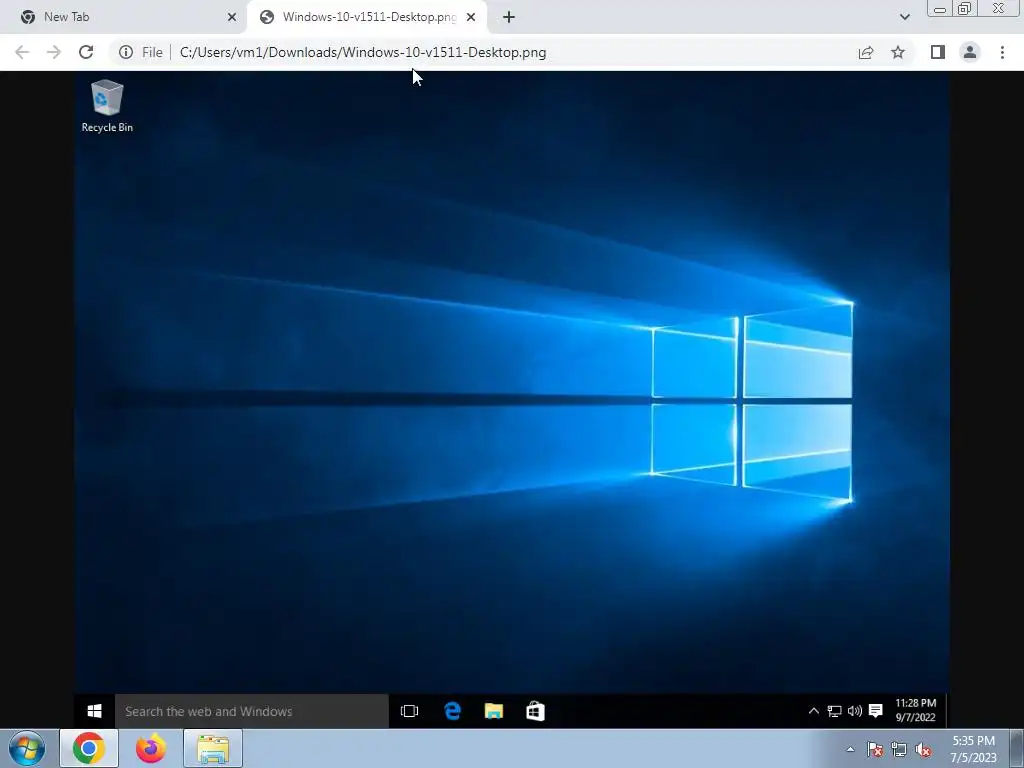The image size is (1024, 768).
Task: Bookmark this tab with star
Action: (x=898, y=52)
